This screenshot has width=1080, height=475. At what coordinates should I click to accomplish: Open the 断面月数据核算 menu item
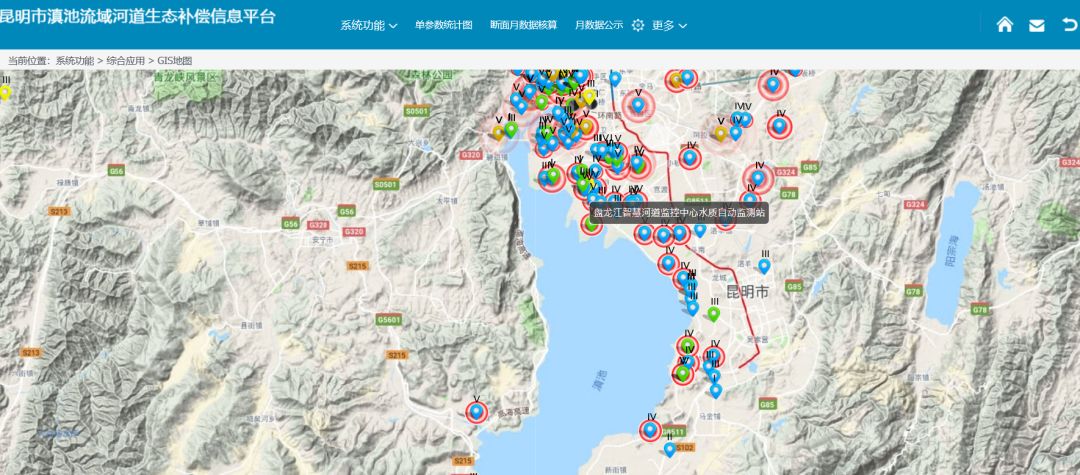(523, 25)
